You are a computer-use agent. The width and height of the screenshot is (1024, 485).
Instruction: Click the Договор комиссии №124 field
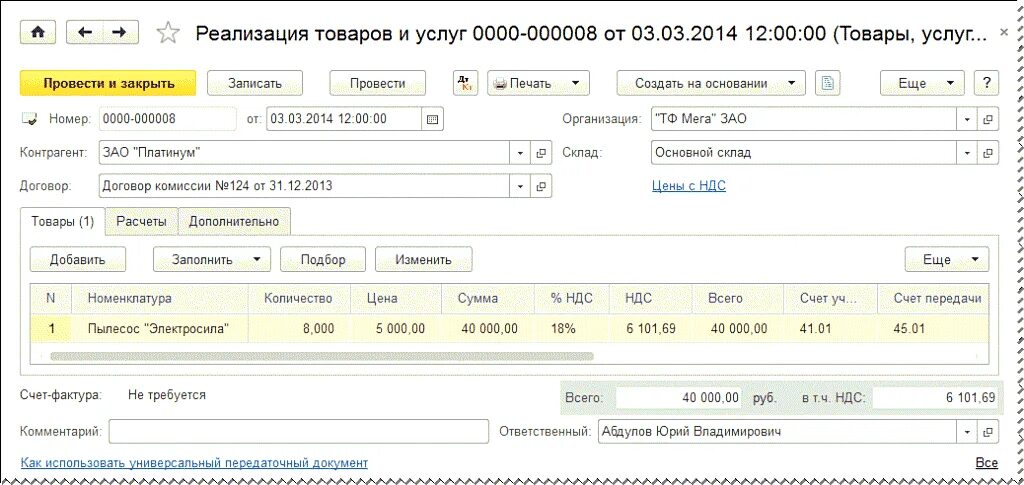coord(304,186)
